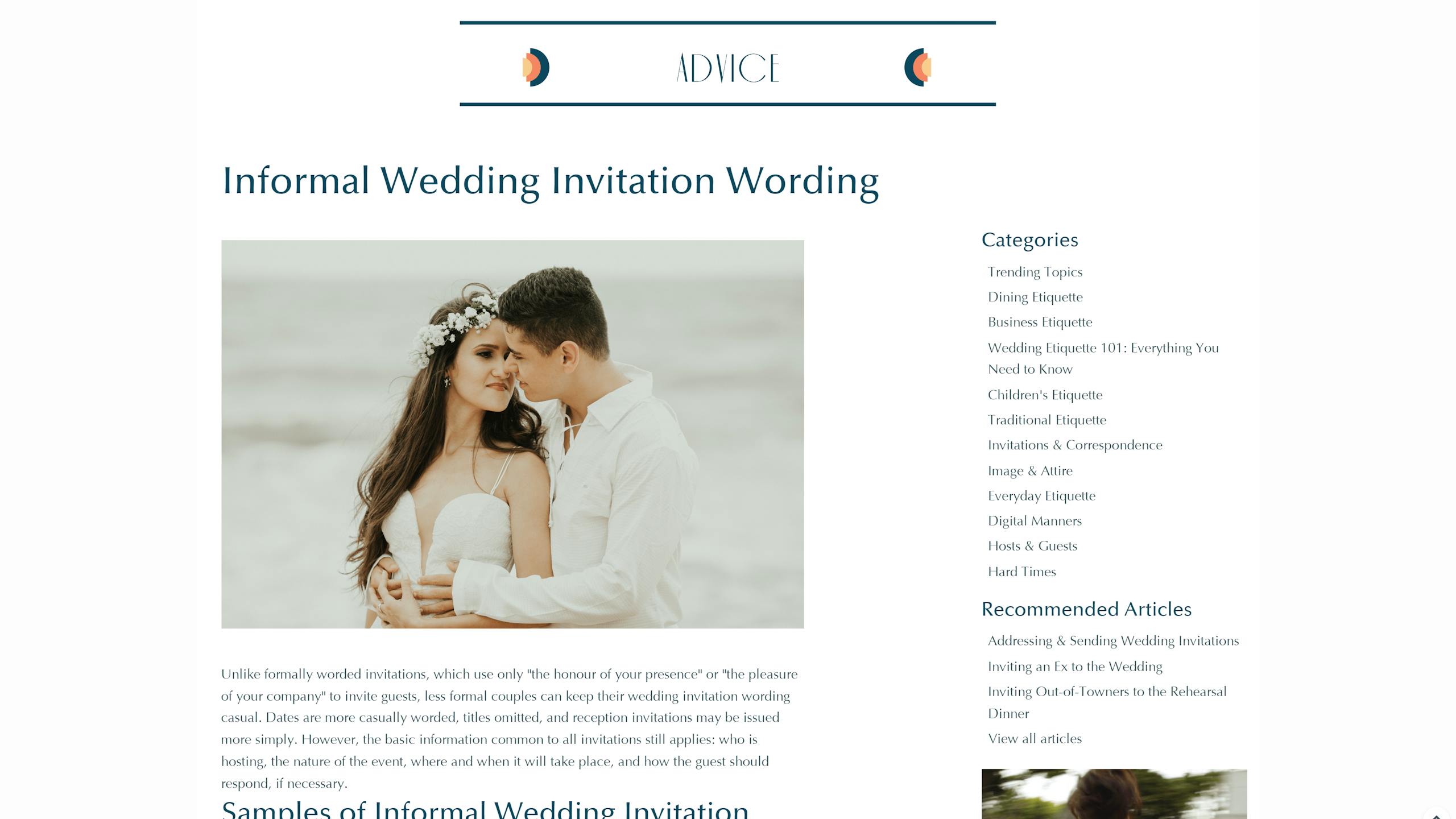Open Wedding Etiquette 101 category link
This screenshot has height=819, width=1456.
coord(1103,348)
